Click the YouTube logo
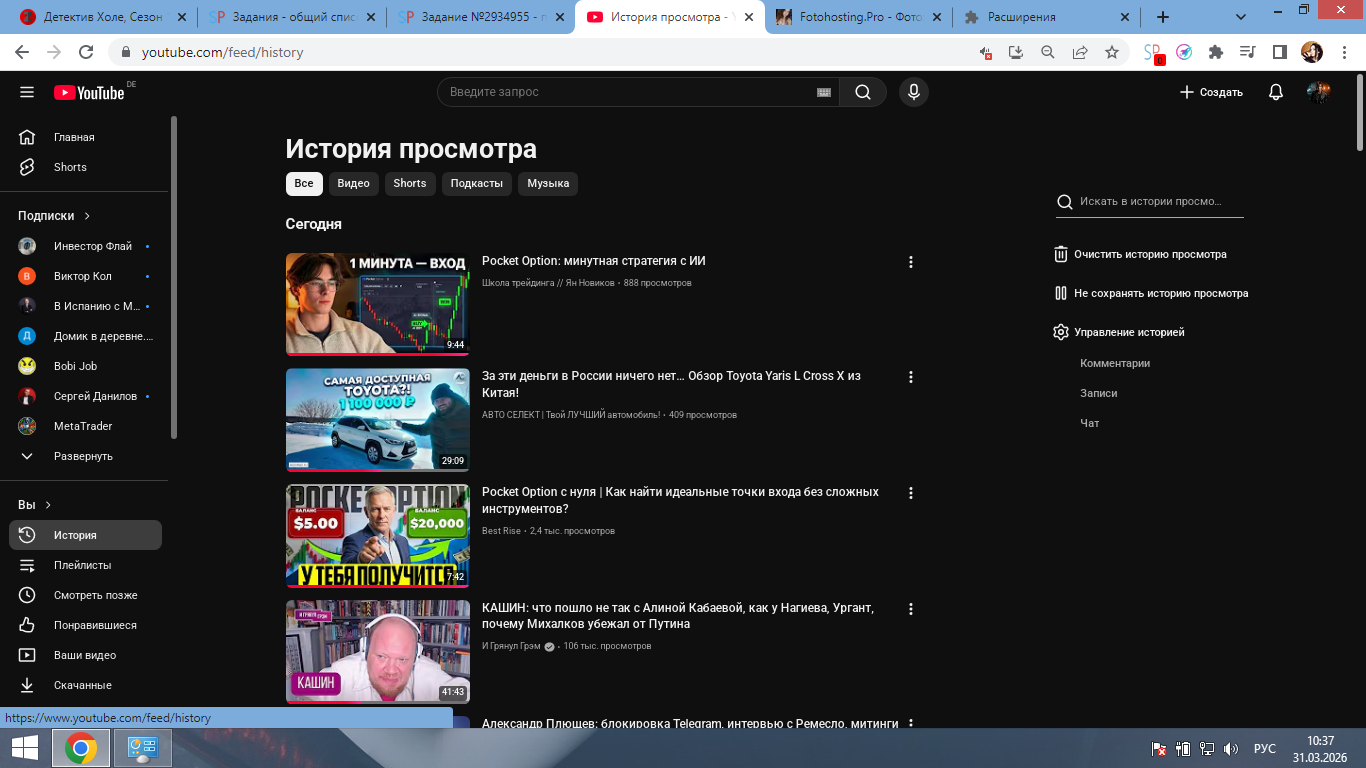 90,93
